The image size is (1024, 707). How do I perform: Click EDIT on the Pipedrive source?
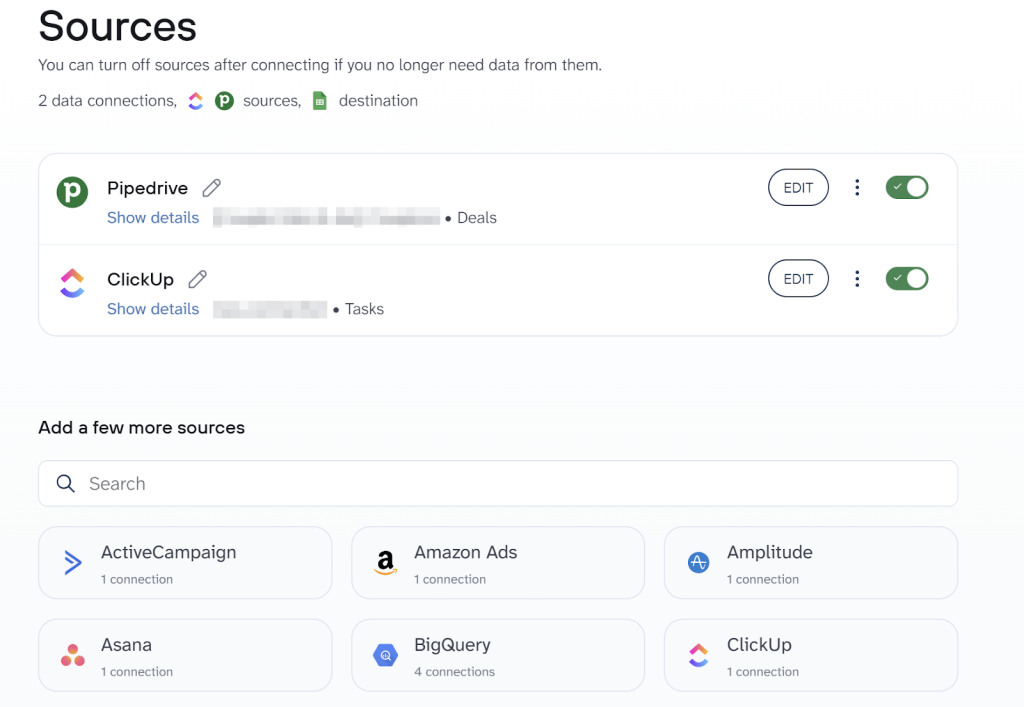[x=798, y=187]
